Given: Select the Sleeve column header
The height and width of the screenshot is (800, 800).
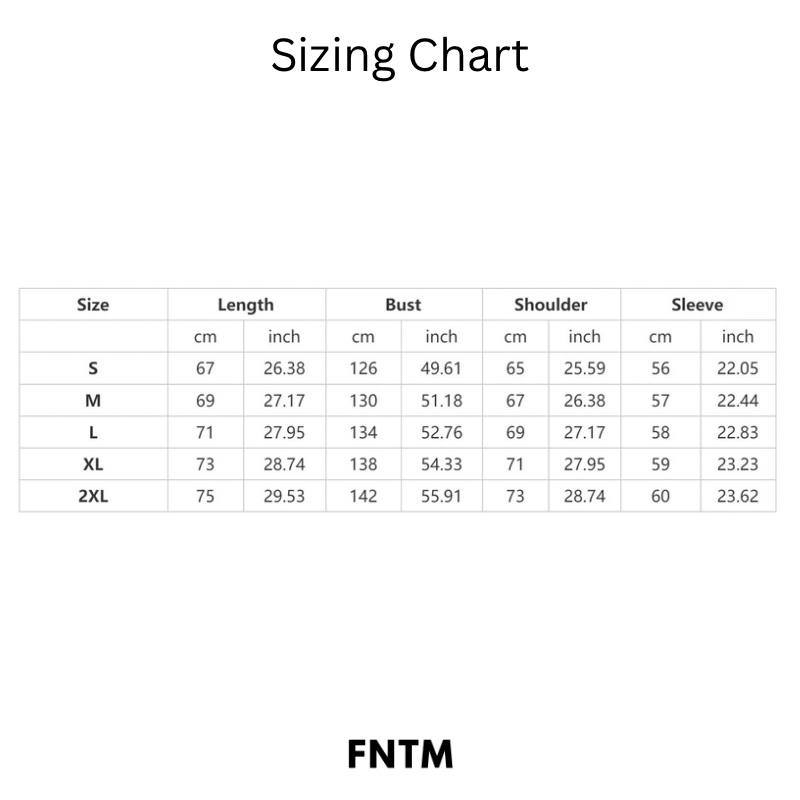Looking at the screenshot, I should [697, 304].
